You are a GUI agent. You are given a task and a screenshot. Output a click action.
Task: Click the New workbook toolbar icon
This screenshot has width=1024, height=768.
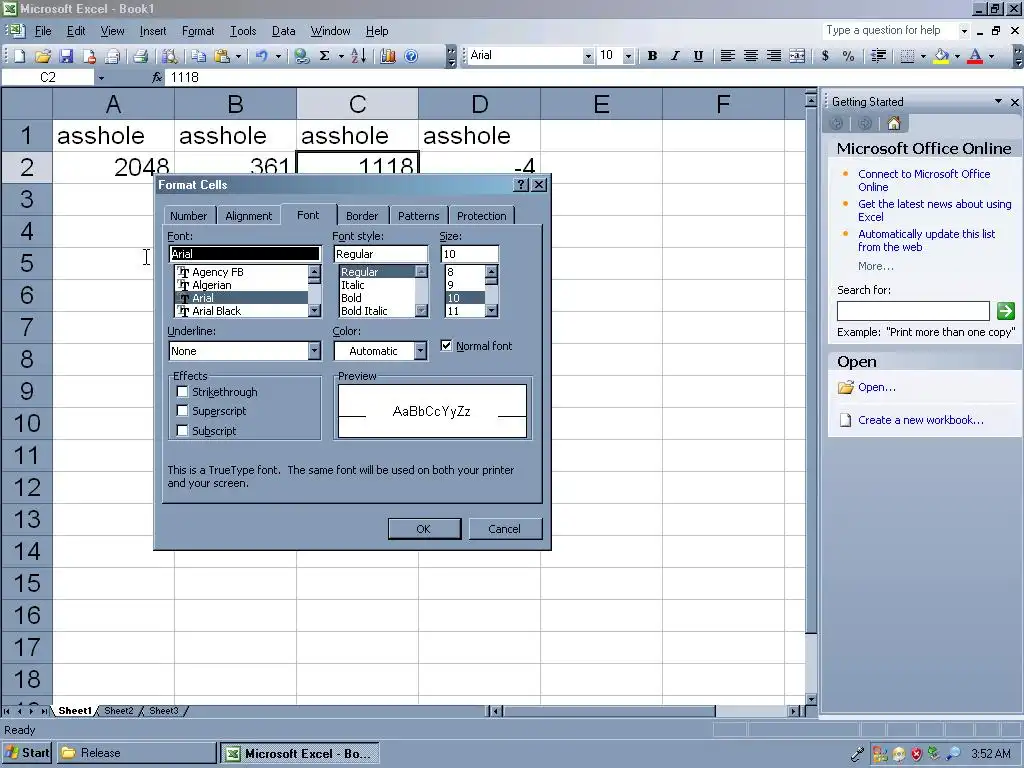[20, 56]
